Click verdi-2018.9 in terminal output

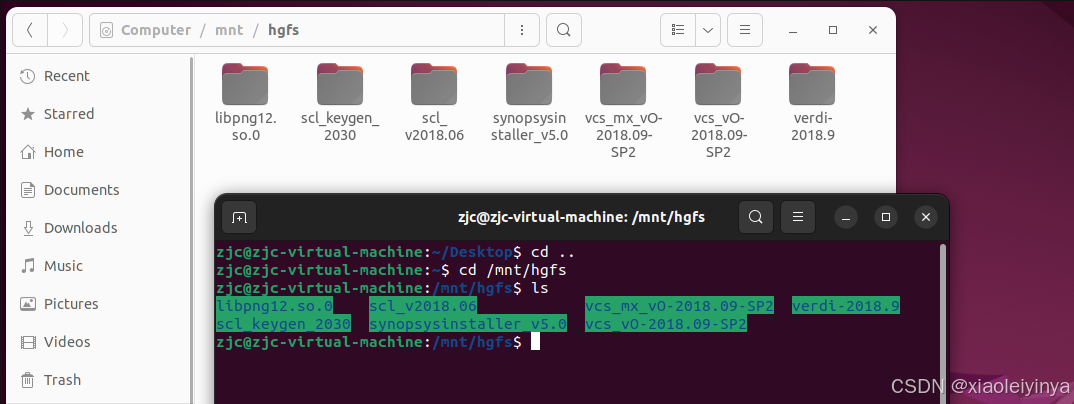[x=846, y=306]
